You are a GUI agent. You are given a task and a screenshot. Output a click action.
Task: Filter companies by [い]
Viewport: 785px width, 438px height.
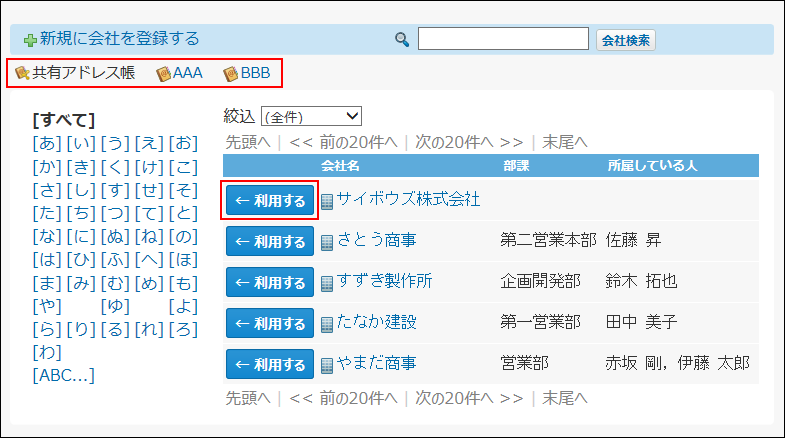(81, 144)
